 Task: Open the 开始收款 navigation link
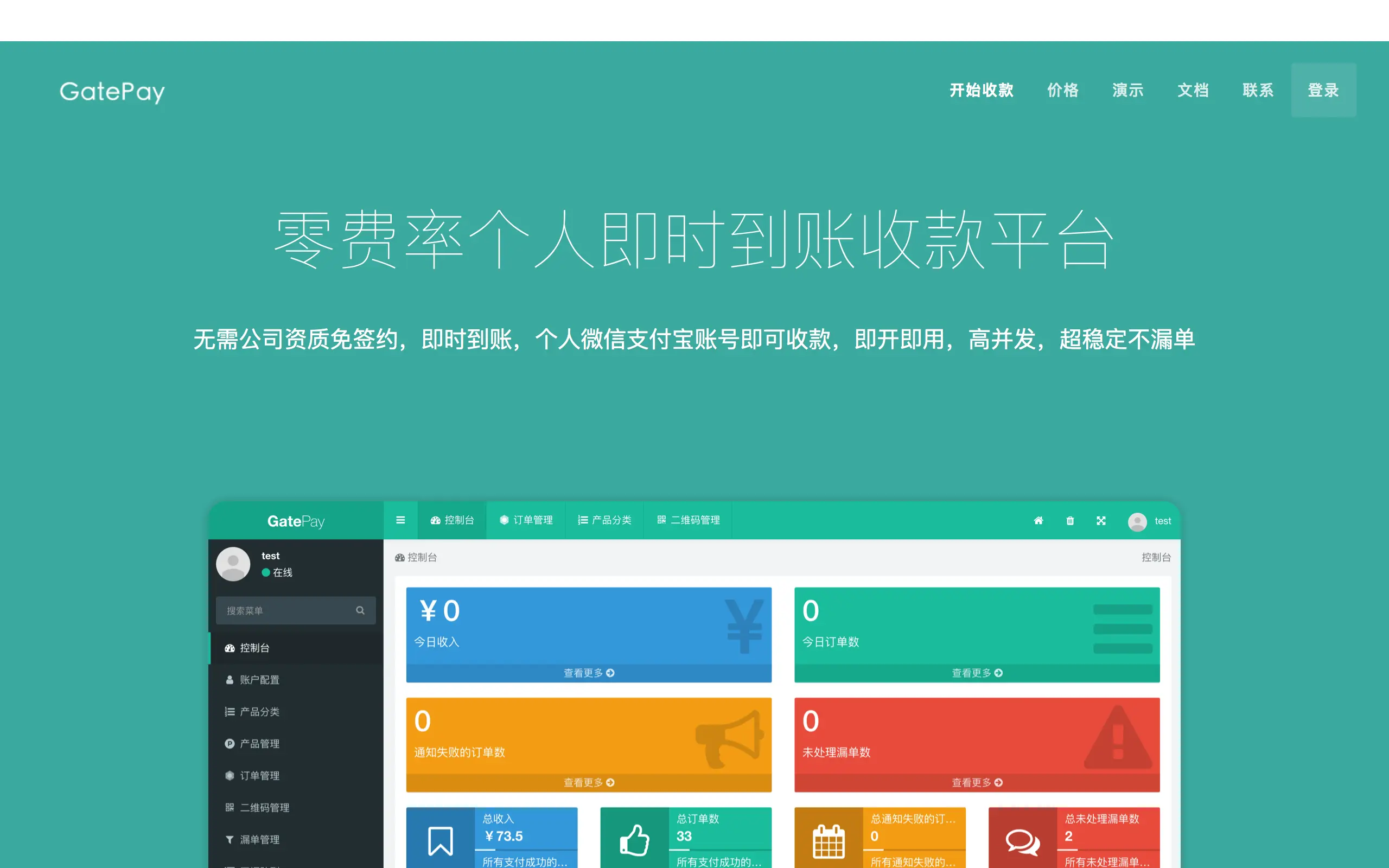[x=982, y=90]
